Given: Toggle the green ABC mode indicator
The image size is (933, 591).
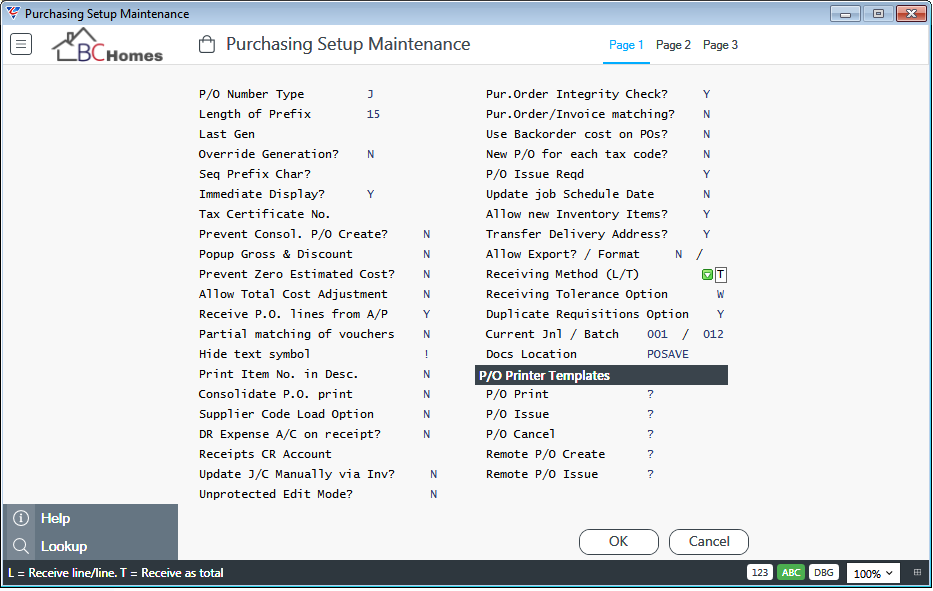Looking at the screenshot, I should click(x=791, y=573).
